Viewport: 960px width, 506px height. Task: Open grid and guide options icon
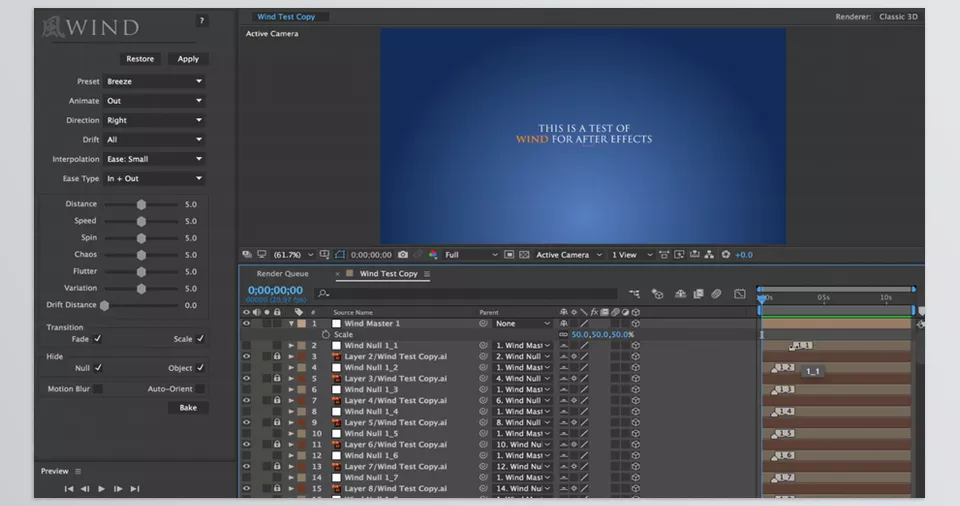point(324,255)
